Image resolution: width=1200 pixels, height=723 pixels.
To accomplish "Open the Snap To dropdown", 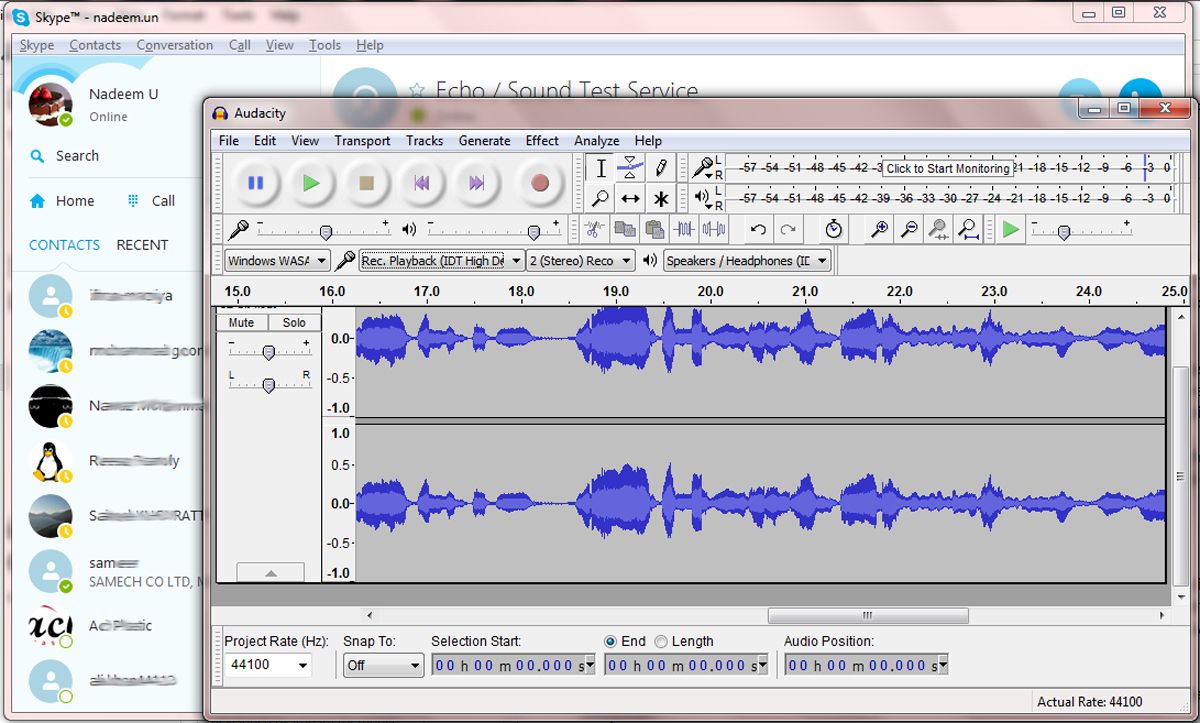I will click(384, 665).
